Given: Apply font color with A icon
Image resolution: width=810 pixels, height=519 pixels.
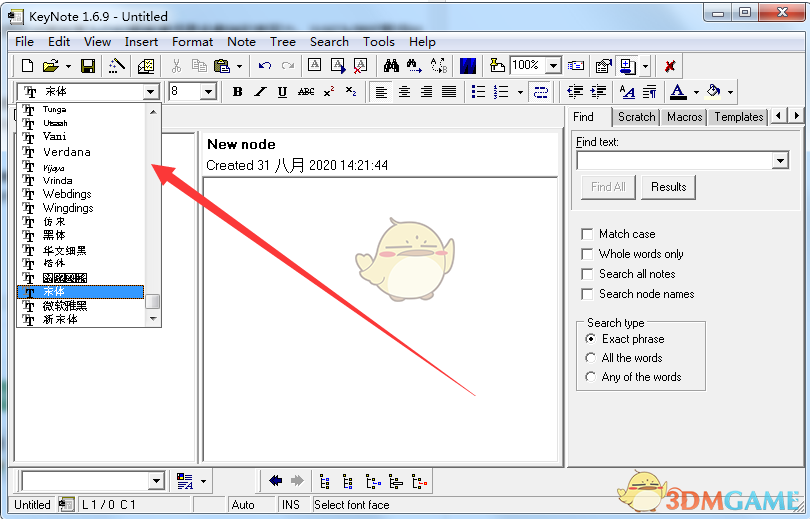Looking at the screenshot, I should [x=678, y=92].
